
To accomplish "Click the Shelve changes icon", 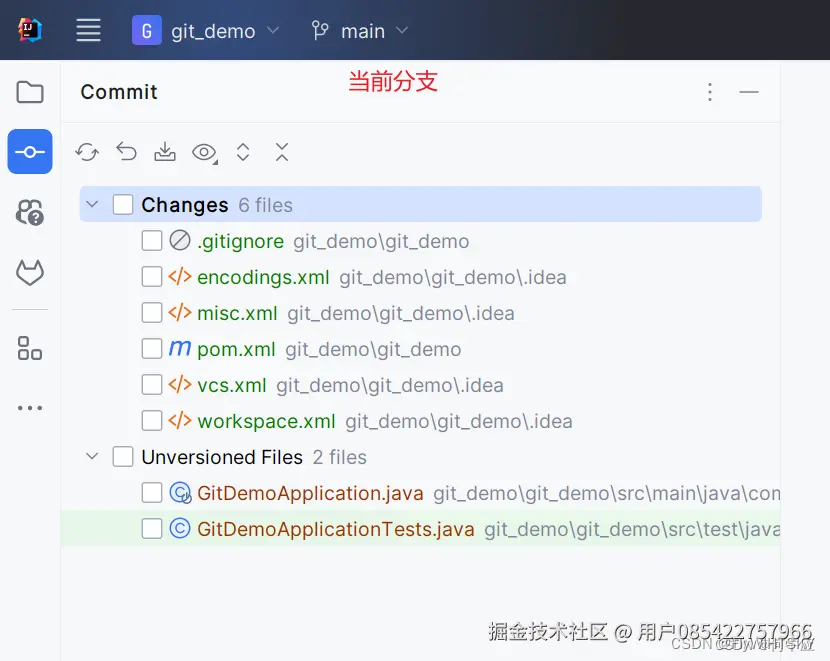I will coord(165,152).
